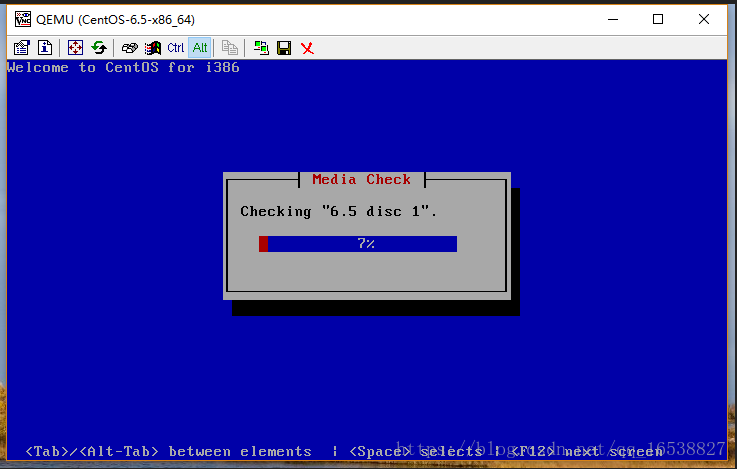Click "Welcome to CentOS for i386" text
Viewport: 737px width, 469px height.
(x=123, y=68)
